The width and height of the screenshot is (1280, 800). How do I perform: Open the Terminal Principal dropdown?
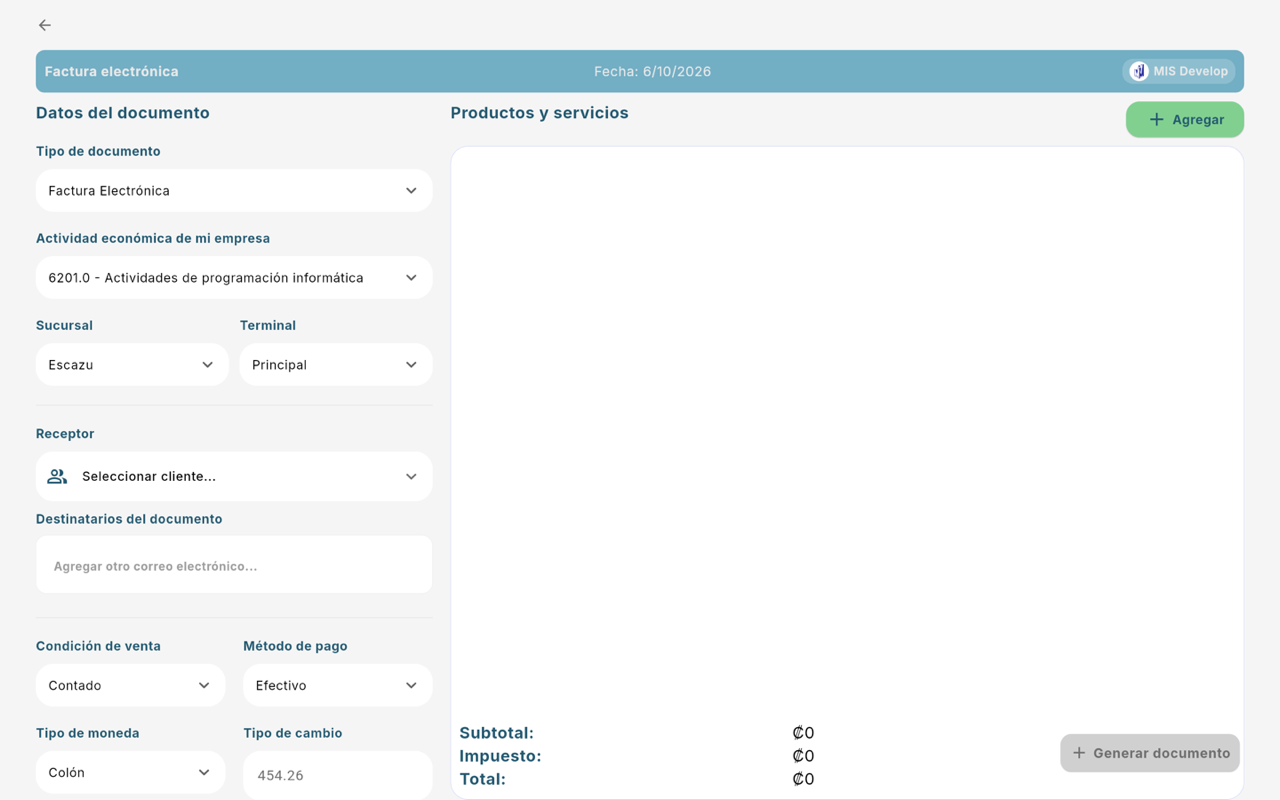click(336, 364)
